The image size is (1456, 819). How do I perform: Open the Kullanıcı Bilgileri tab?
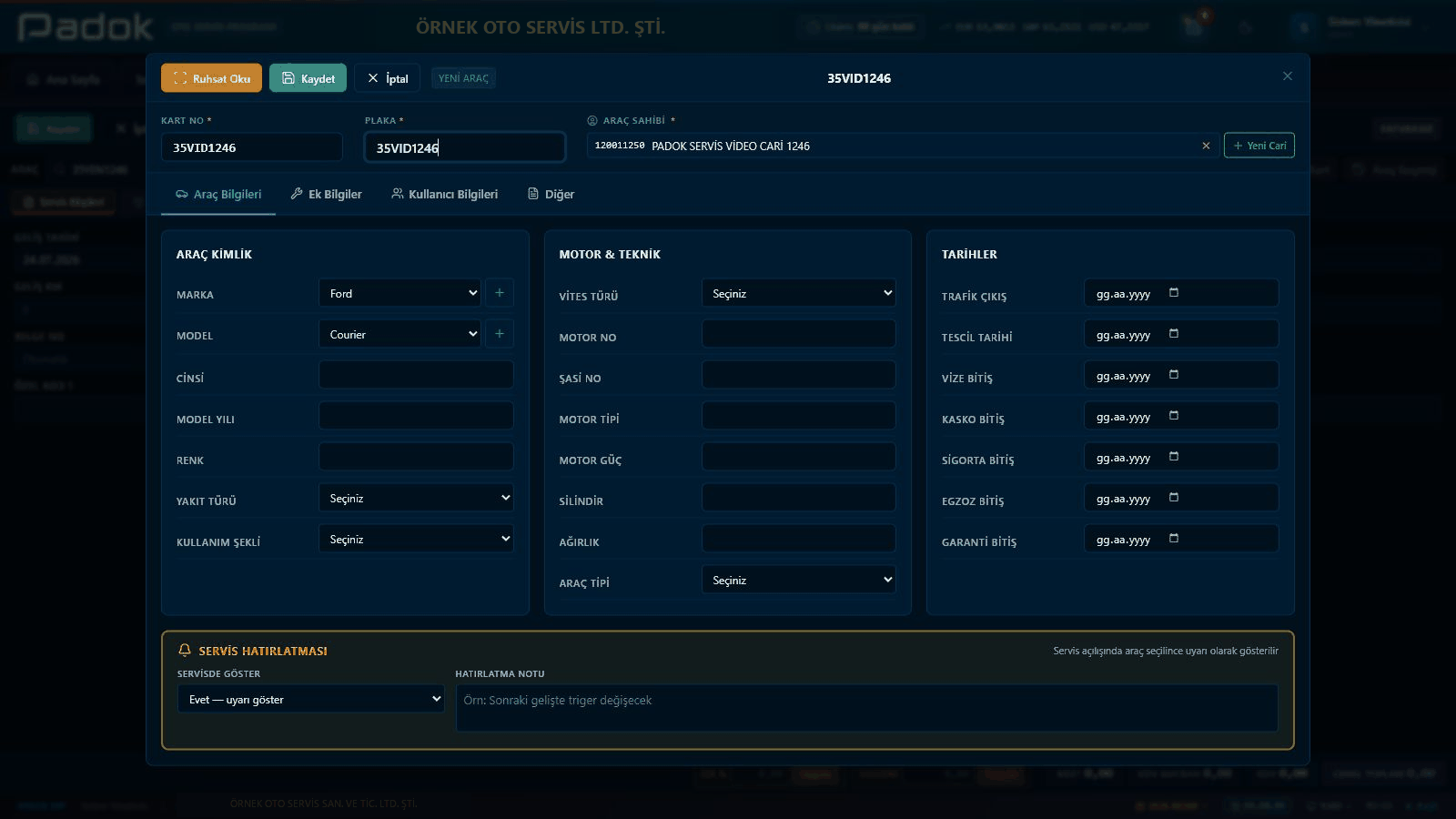click(x=444, y=194)
